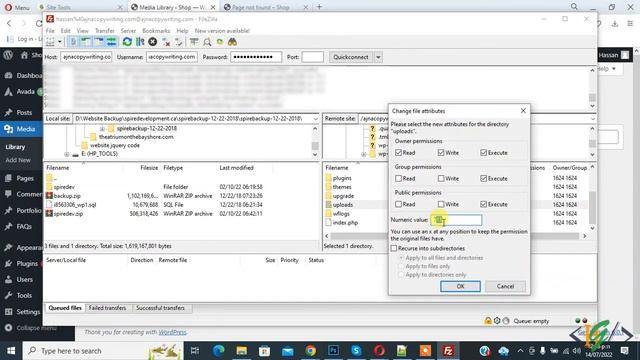This screenshot has width=640, height=360.
Task: Close the Change file attributes dialog
Action: coord(523,111)
